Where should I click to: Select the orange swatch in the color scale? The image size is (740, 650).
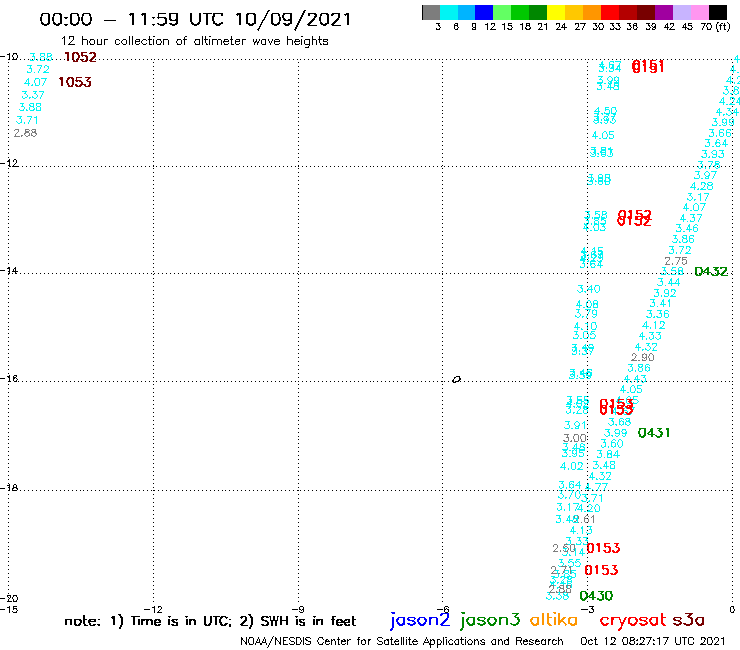pyautogui.click(x=592, y=12)
